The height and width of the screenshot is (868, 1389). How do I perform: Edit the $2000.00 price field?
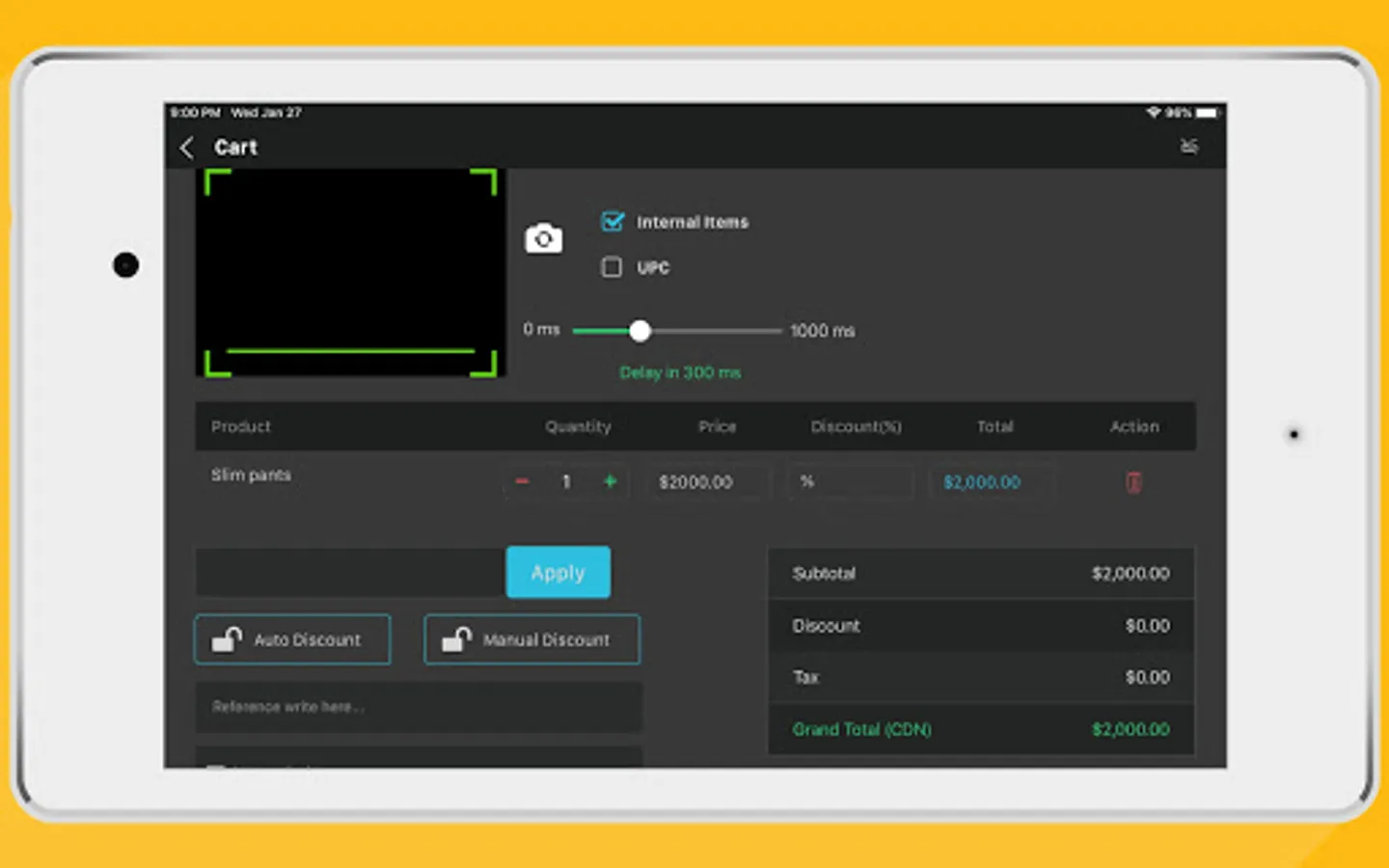pyautogui.click(x=711, y=482)
